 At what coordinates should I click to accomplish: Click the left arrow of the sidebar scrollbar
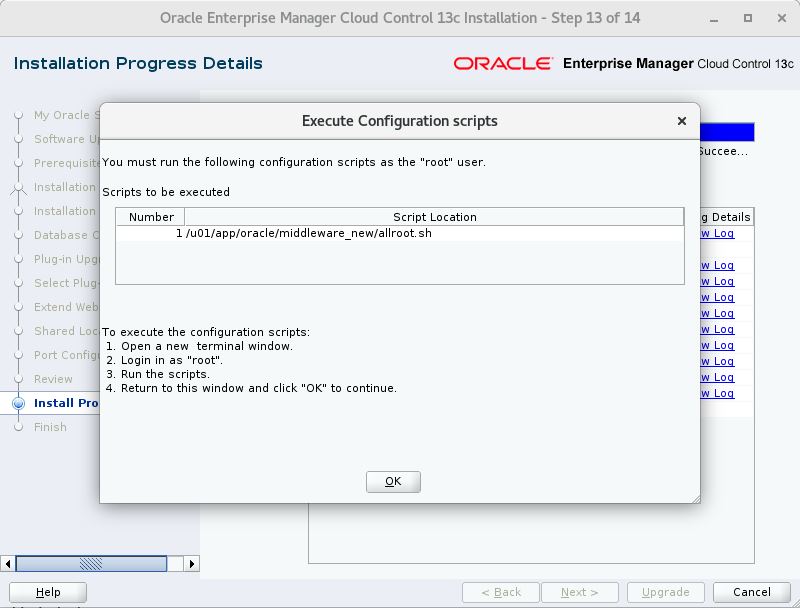tap(7, 564)
